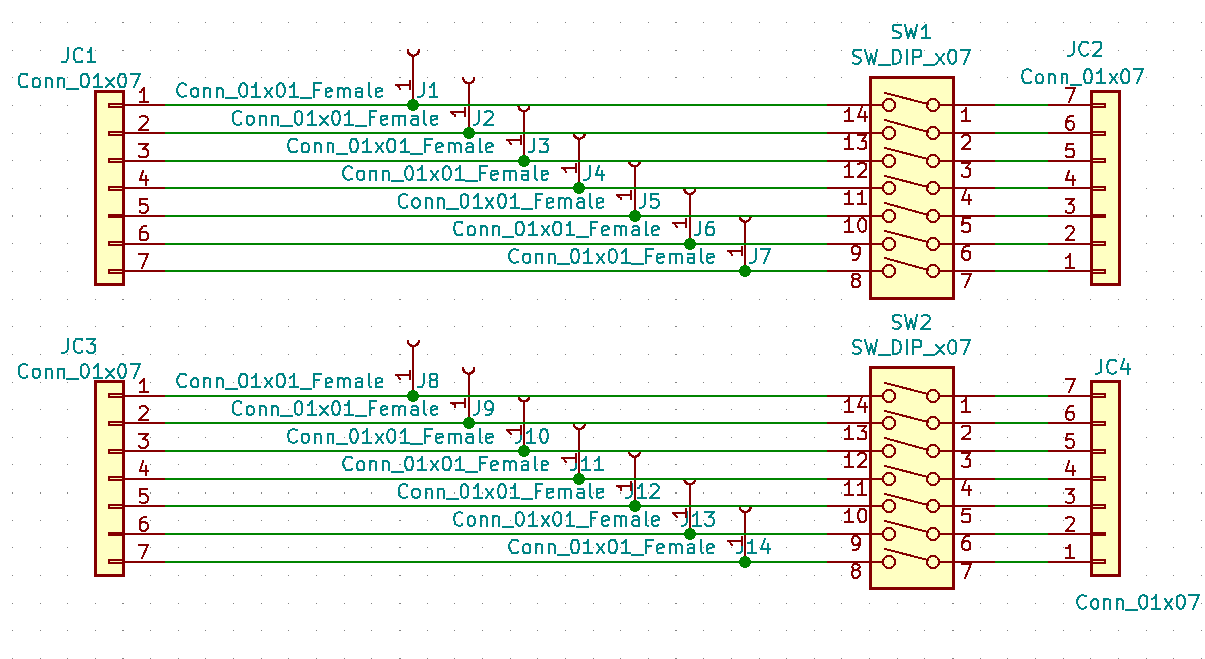Click the junction dot below J8

(413, 395)
